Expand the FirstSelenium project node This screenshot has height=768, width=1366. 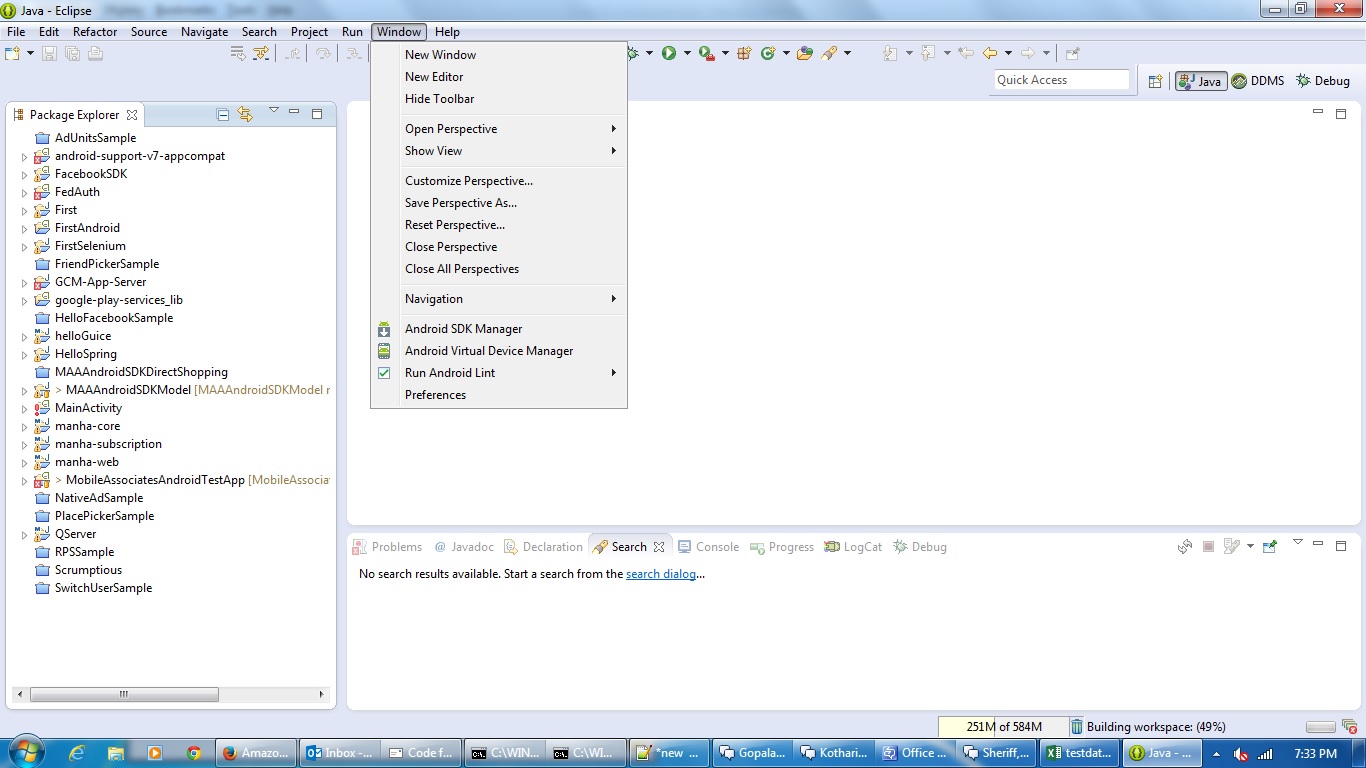24,246
